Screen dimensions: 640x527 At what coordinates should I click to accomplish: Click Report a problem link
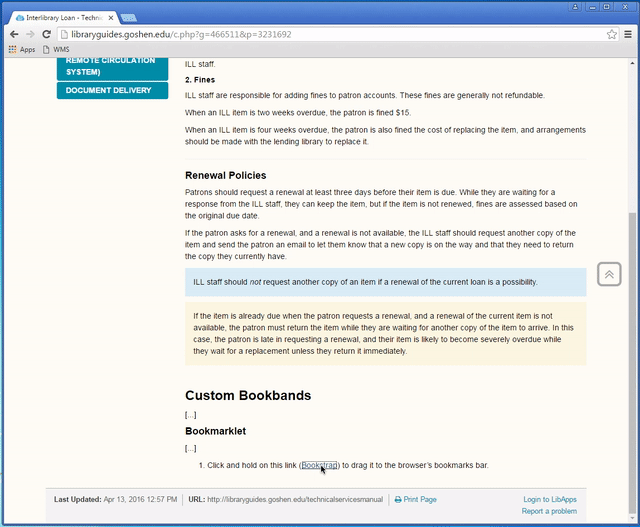click(549, 511)
